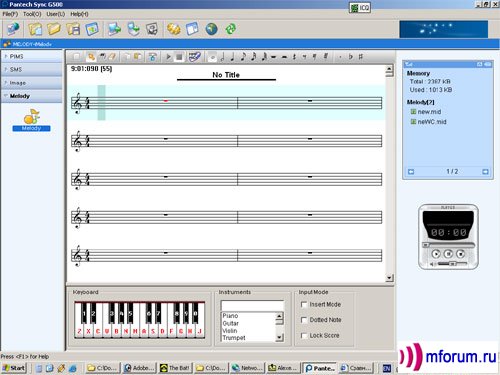Click the contact photo toolbar icon
Viewport: 500px width, 375px height.
click(152, 29)
